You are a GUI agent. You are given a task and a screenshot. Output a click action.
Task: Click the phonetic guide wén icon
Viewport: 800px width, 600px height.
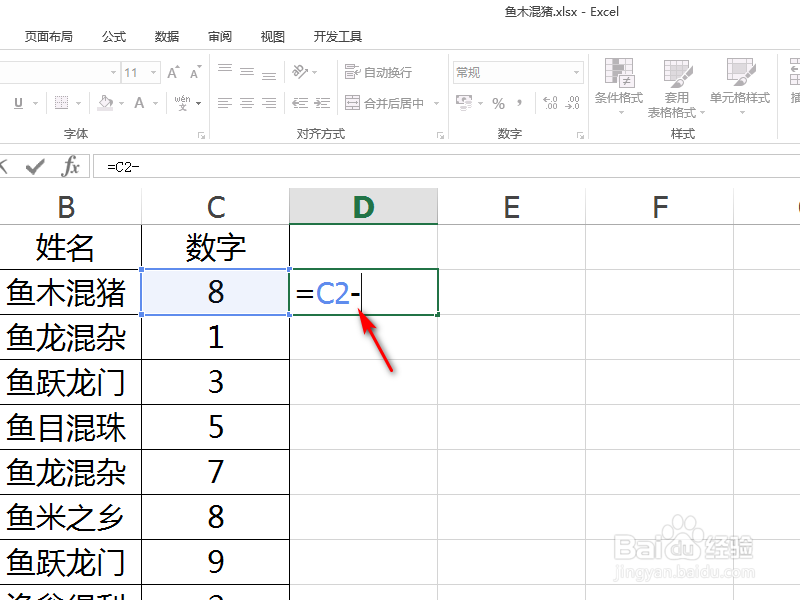click(x=182, y=103)
